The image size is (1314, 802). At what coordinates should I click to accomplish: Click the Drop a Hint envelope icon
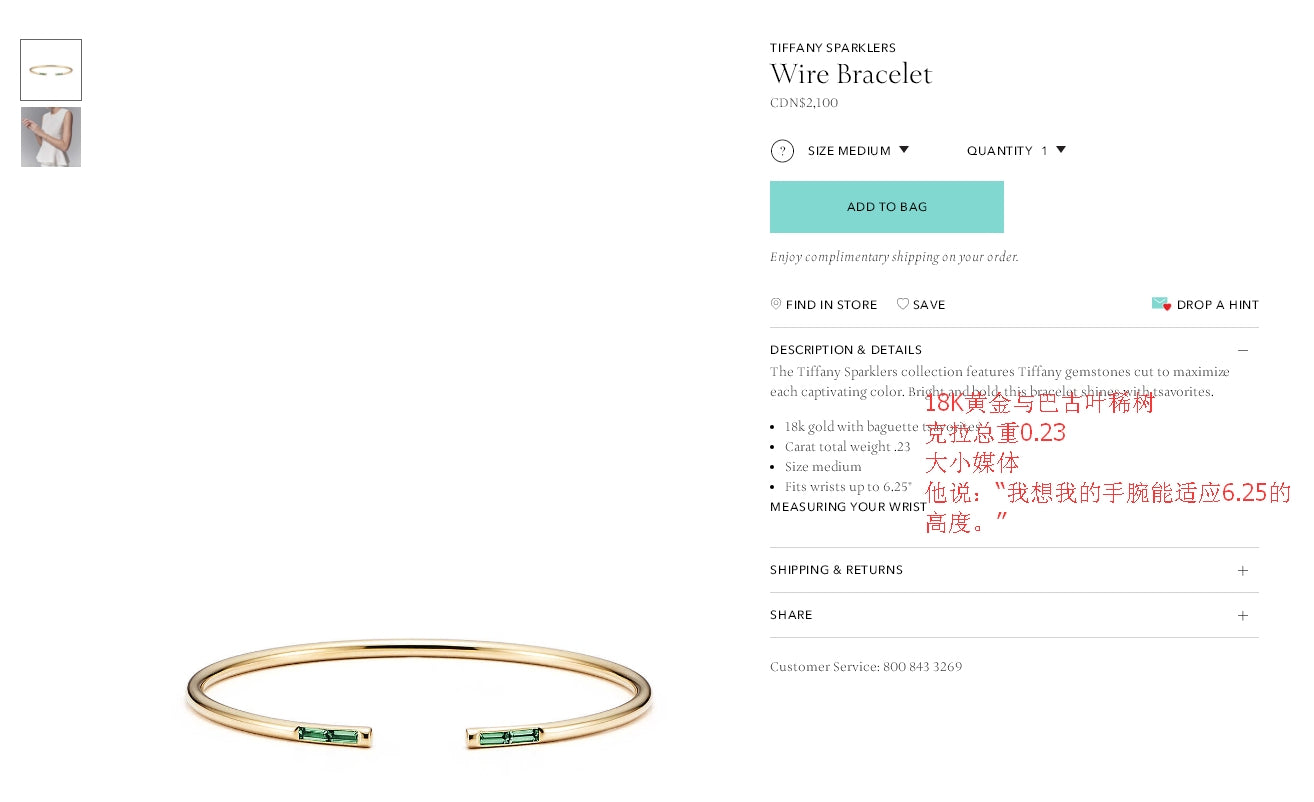pyautogui.click(x=1161, y=304)
